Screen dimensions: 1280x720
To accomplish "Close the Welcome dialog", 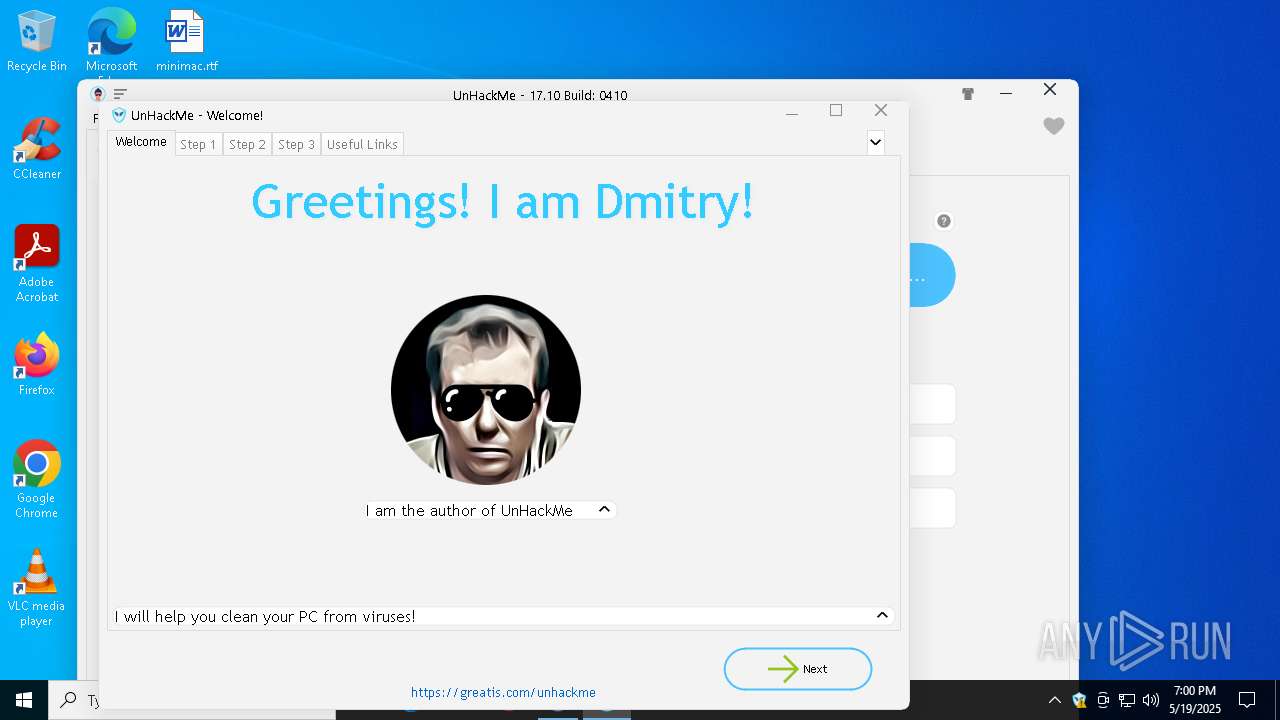I will 881,111.
